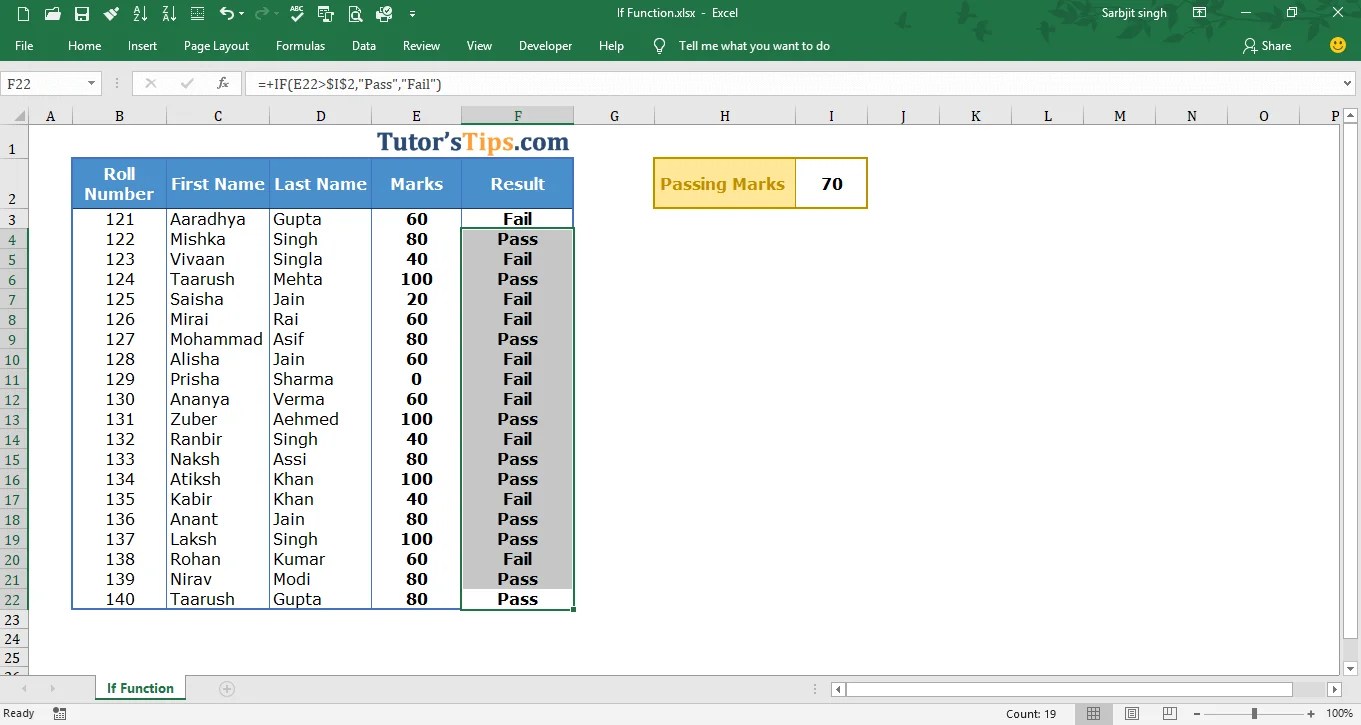Apply Format Painter from Quick Access Toolbar

click(111, 13)
